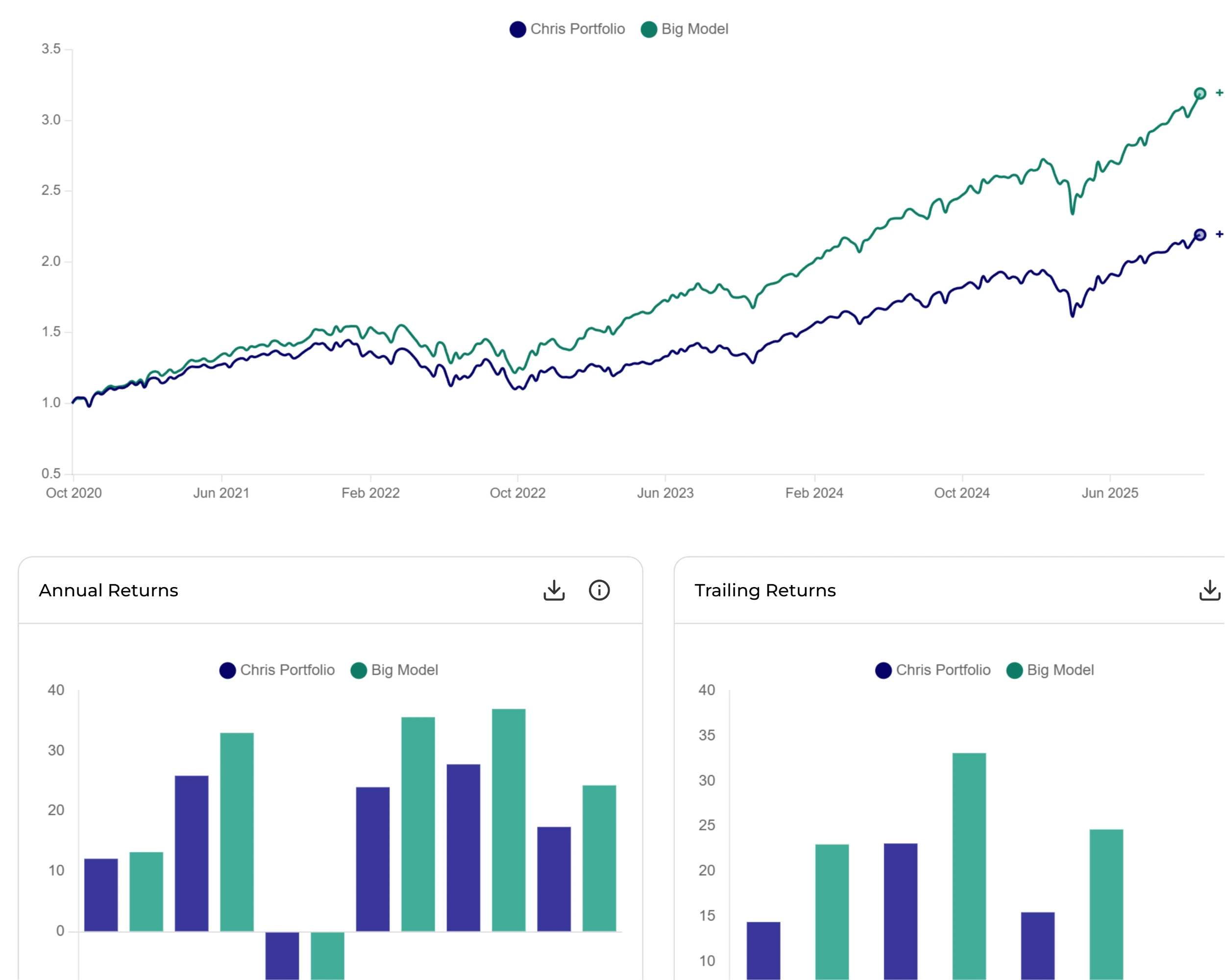Select the Chris Portfolio endpoint marker on the chart

[x=1199, y=234]
